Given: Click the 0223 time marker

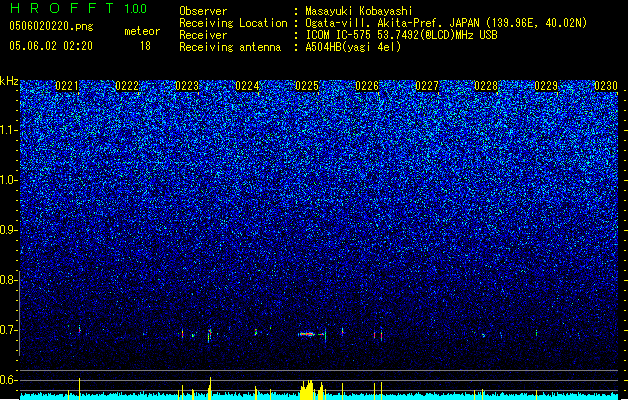Looking at the screenshot, I should 187,86.
